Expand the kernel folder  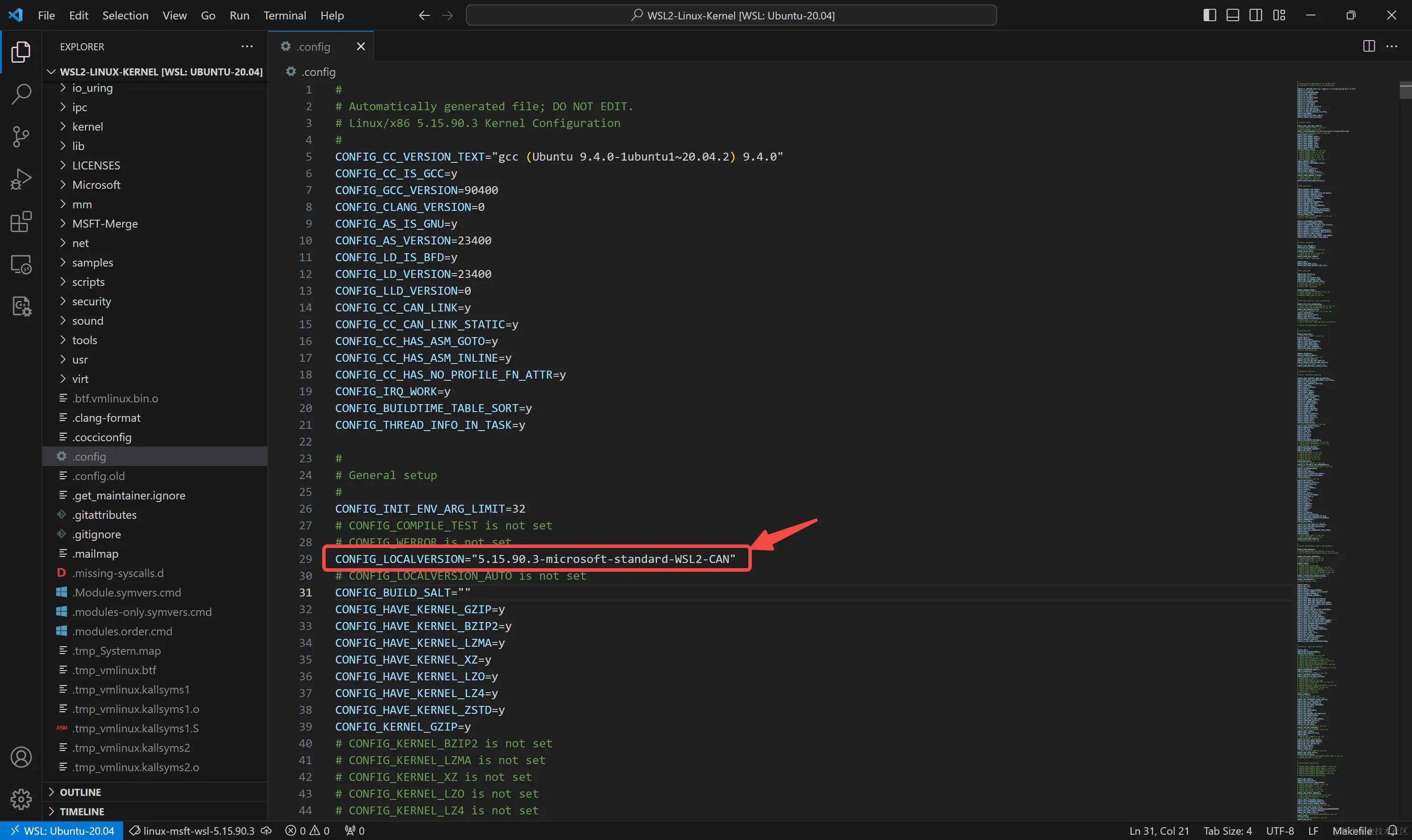point(87,127)
